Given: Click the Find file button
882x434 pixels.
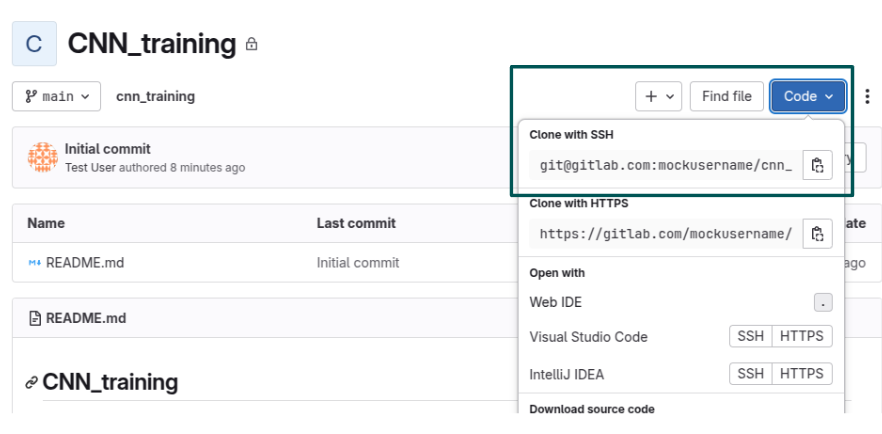Looking at the screenshot, I should (727, 96).
